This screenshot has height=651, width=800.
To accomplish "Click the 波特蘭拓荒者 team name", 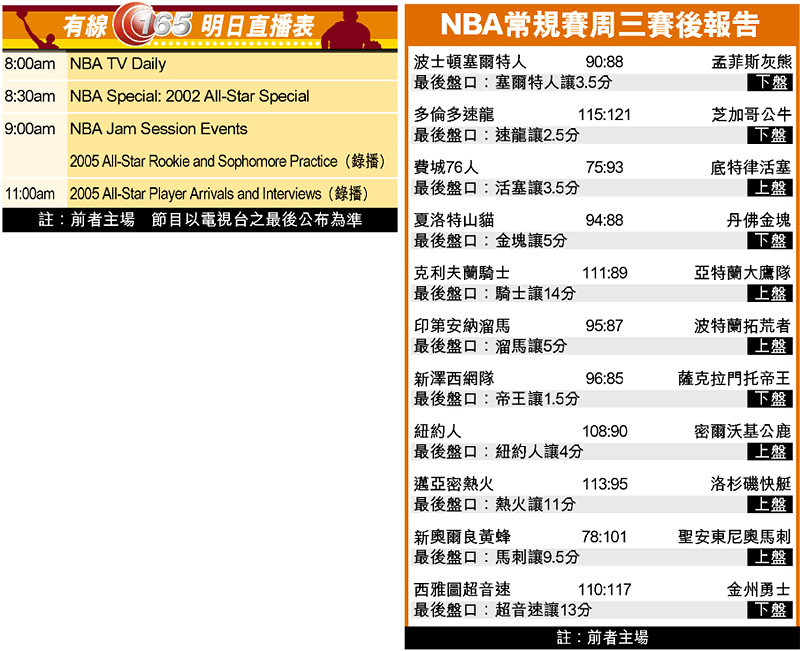I will coord(743,326).
